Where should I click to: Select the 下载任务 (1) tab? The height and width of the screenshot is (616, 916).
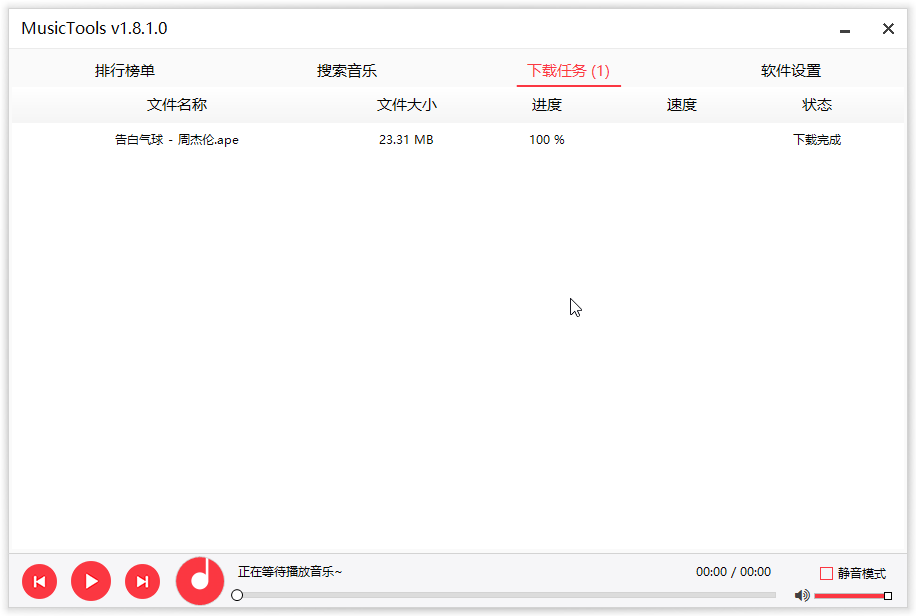[x=568, y=71]
